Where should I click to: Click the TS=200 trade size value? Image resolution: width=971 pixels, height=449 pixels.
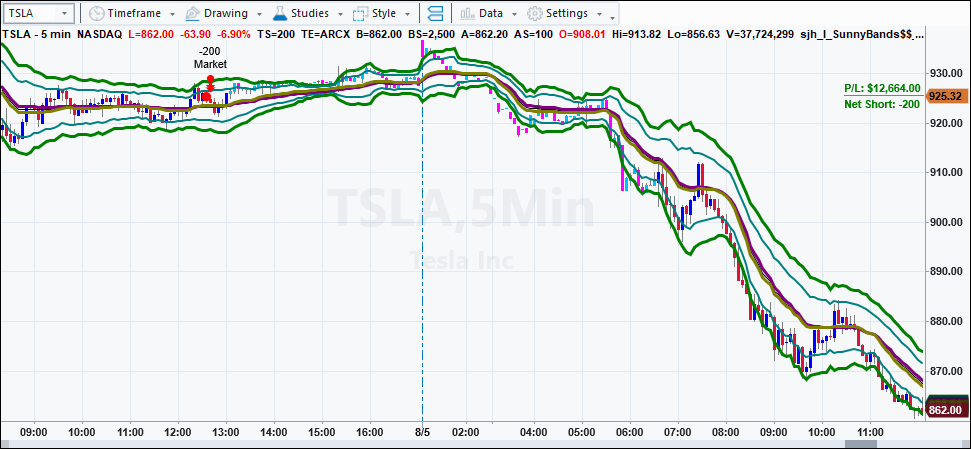(x=276, y=35)
